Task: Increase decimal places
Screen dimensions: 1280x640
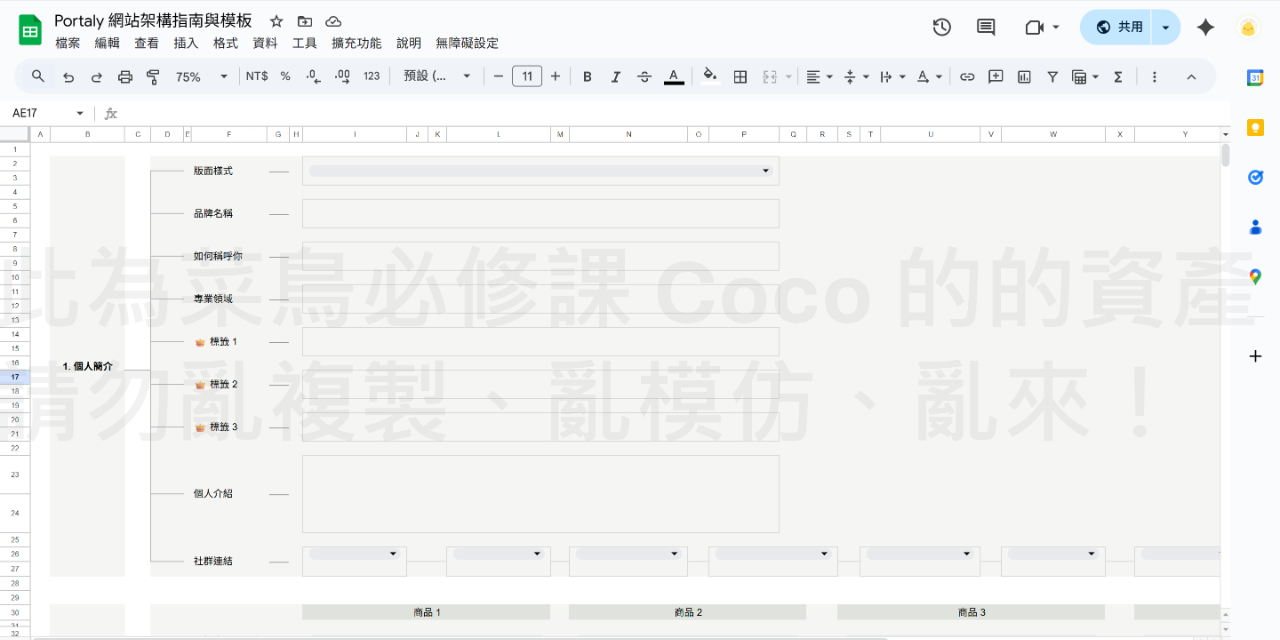Action: click(x=342, y=76)
